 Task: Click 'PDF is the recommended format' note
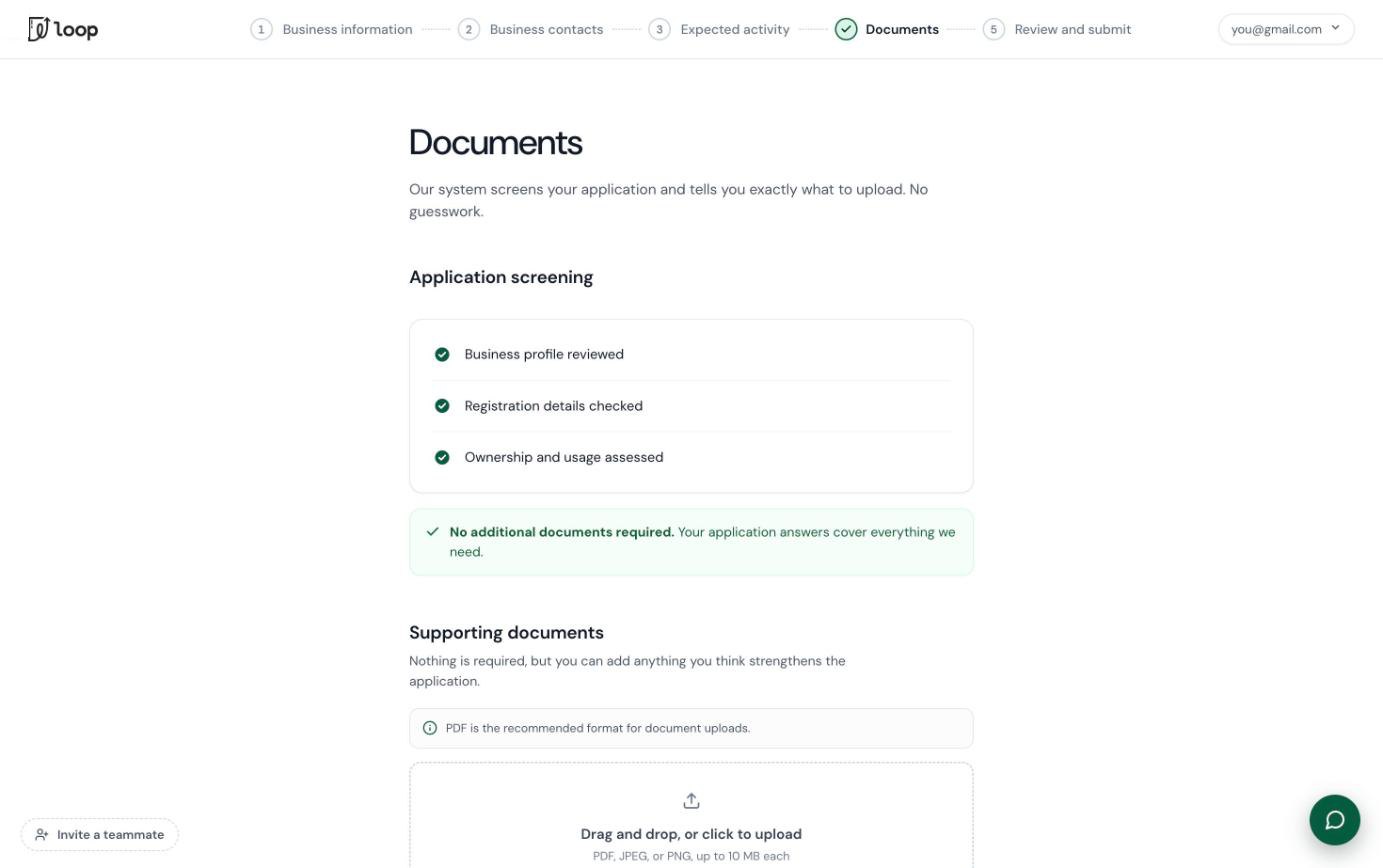pos(598,728)
